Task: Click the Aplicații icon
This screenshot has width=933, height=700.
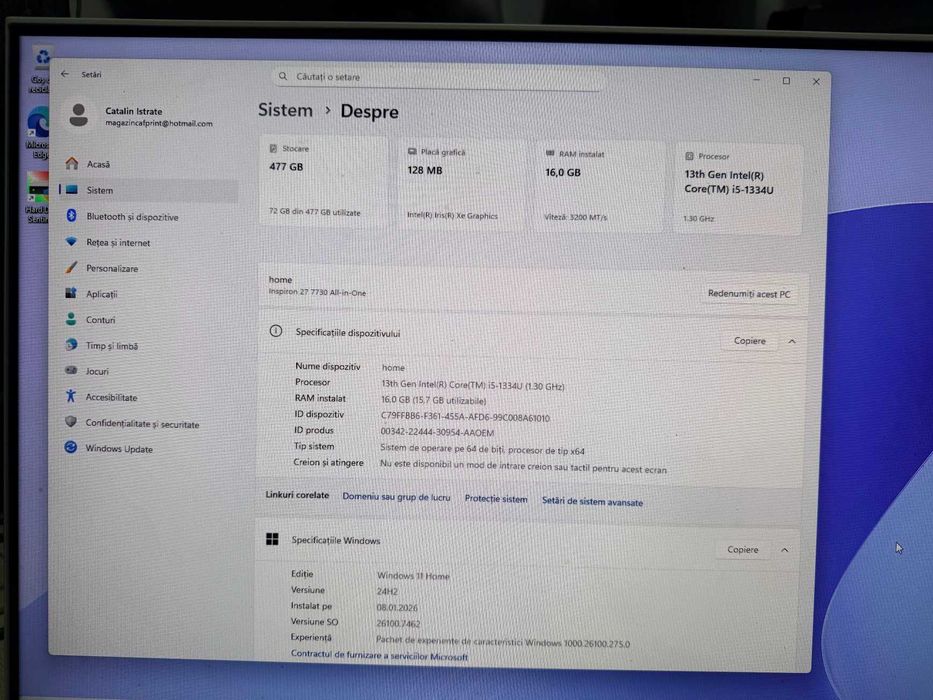Action: tap(71, 293)
